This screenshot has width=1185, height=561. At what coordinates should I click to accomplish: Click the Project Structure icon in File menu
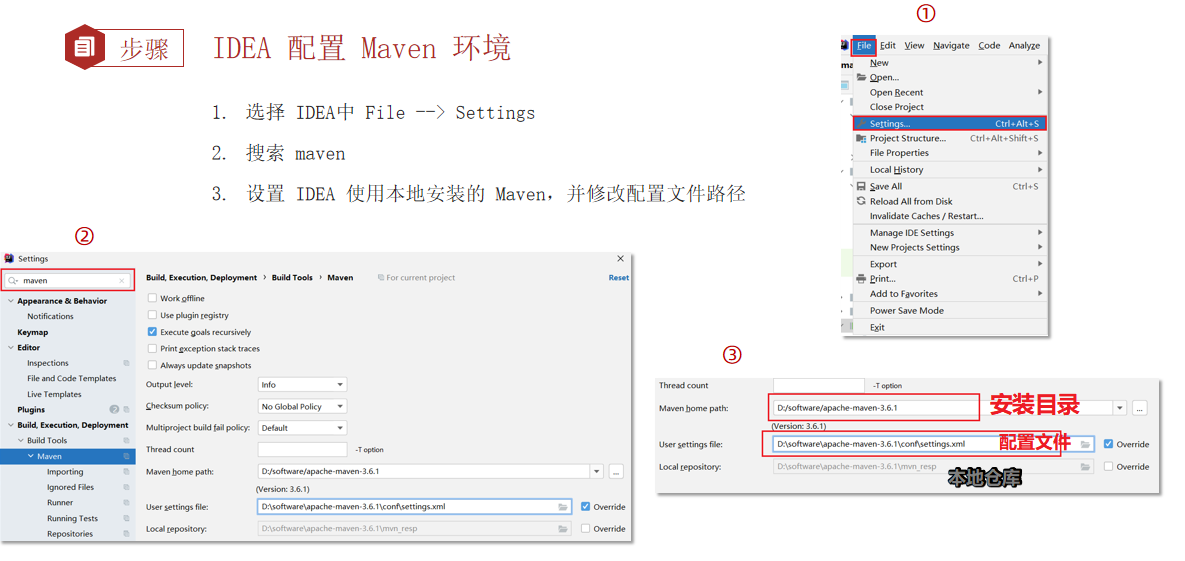(861, 138)
